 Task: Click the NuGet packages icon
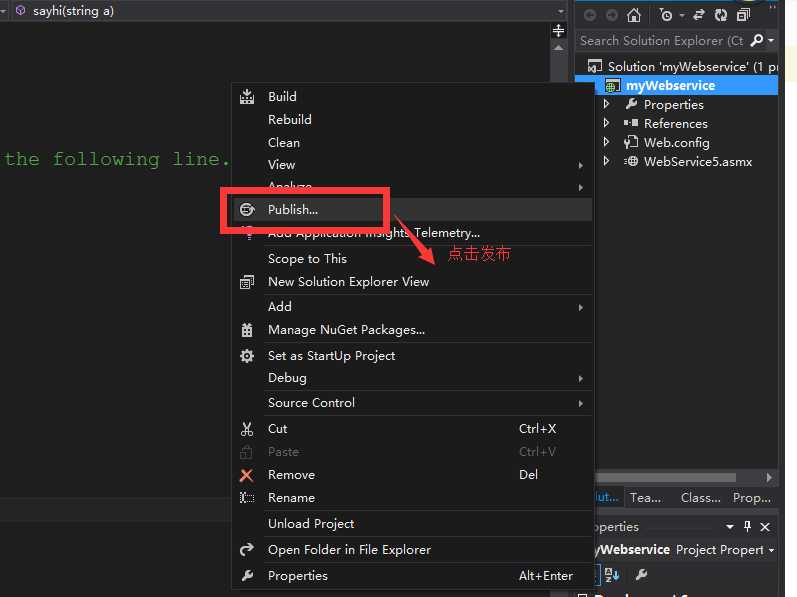247,330
